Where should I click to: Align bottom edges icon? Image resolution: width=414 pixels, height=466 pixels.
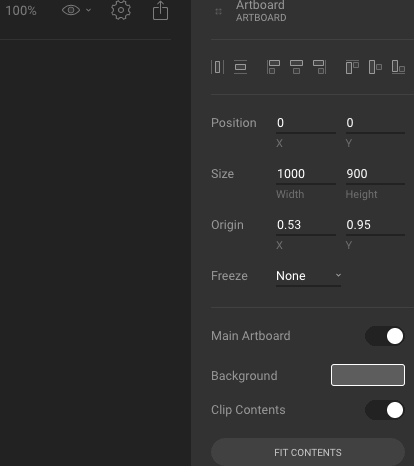pyautogui.click(x=398, y=67)
